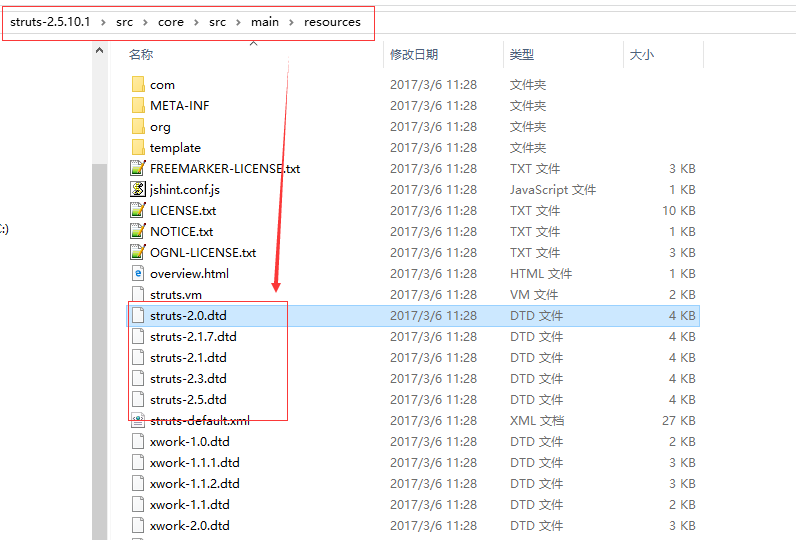796x540 pixels.
Task: Select the struts-2.3.dtd file icon
Action: 138,379
